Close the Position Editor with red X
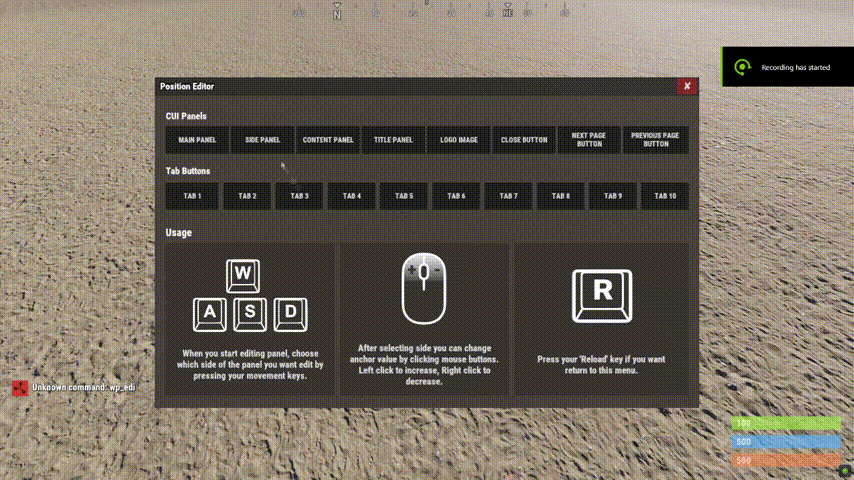Viewport: 854px width, 480px height. [687, 86]
